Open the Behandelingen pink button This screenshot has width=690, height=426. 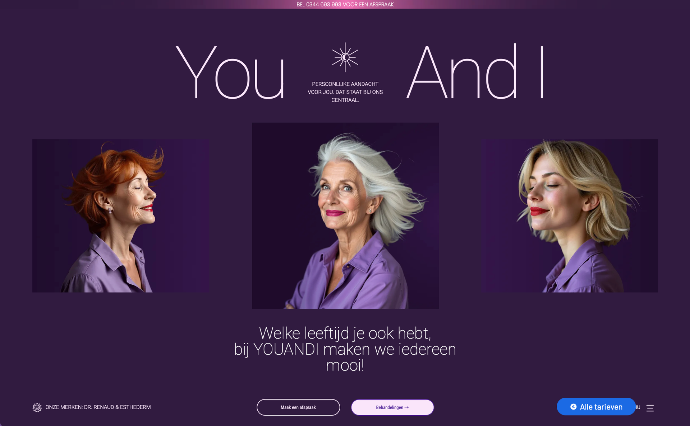point(393,408)
